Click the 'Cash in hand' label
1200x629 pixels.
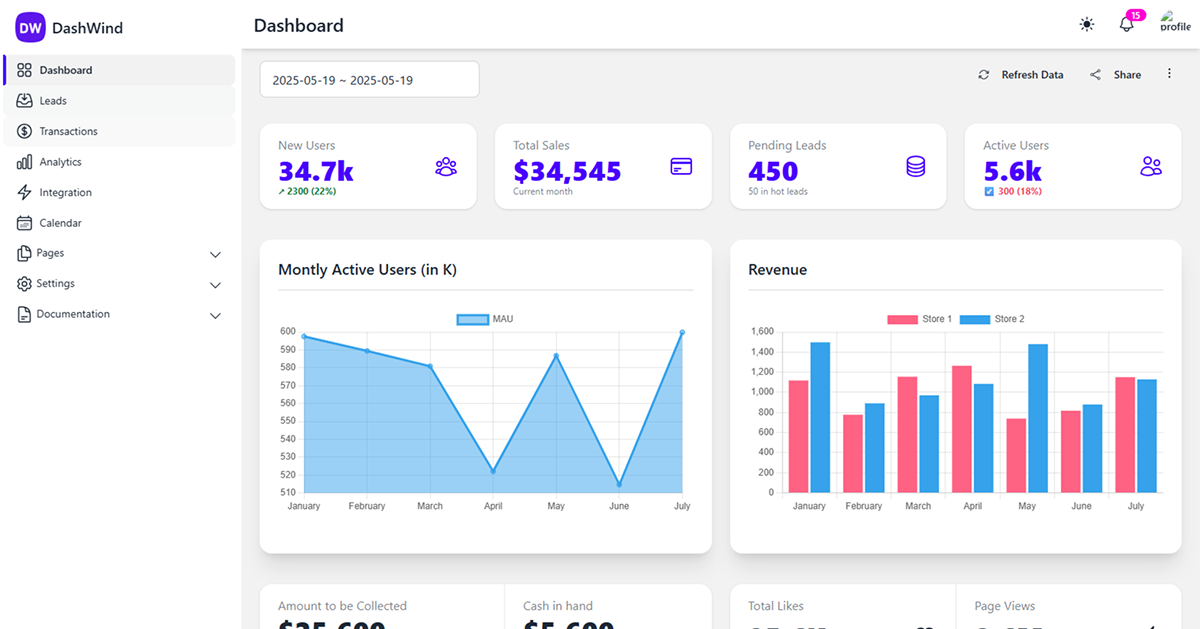pyautogui.click(x=558, y=606)
